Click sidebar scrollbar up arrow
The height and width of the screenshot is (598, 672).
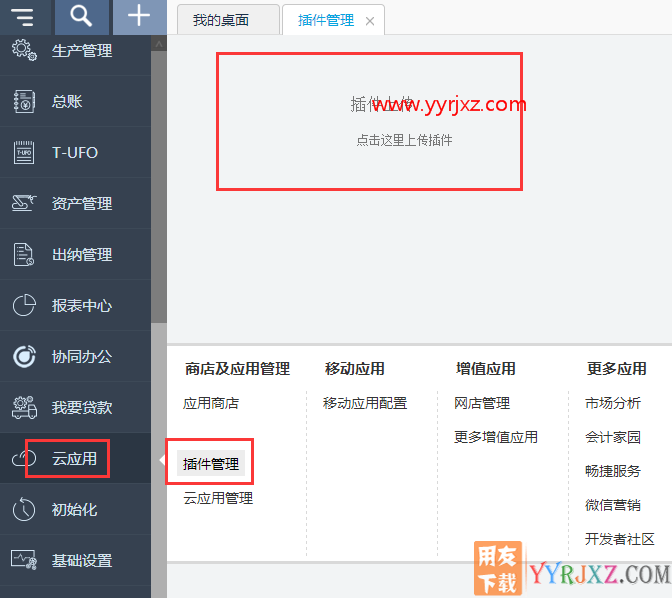(x=159, y=43)
